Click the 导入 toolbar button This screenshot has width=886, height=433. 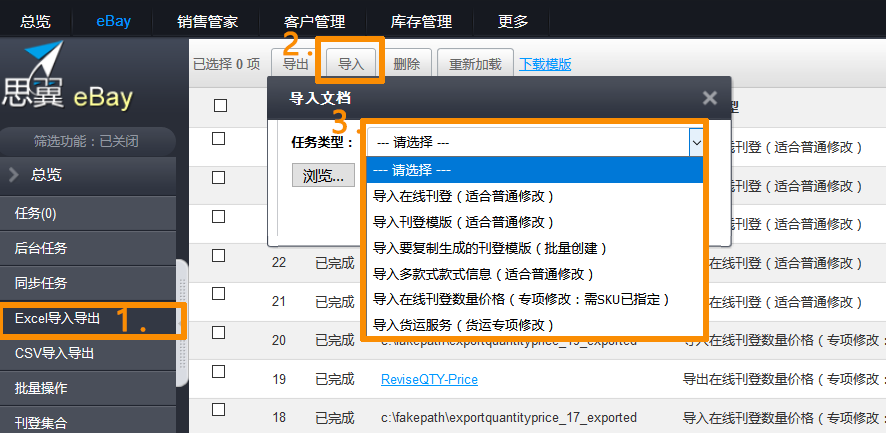click(351, 64)
